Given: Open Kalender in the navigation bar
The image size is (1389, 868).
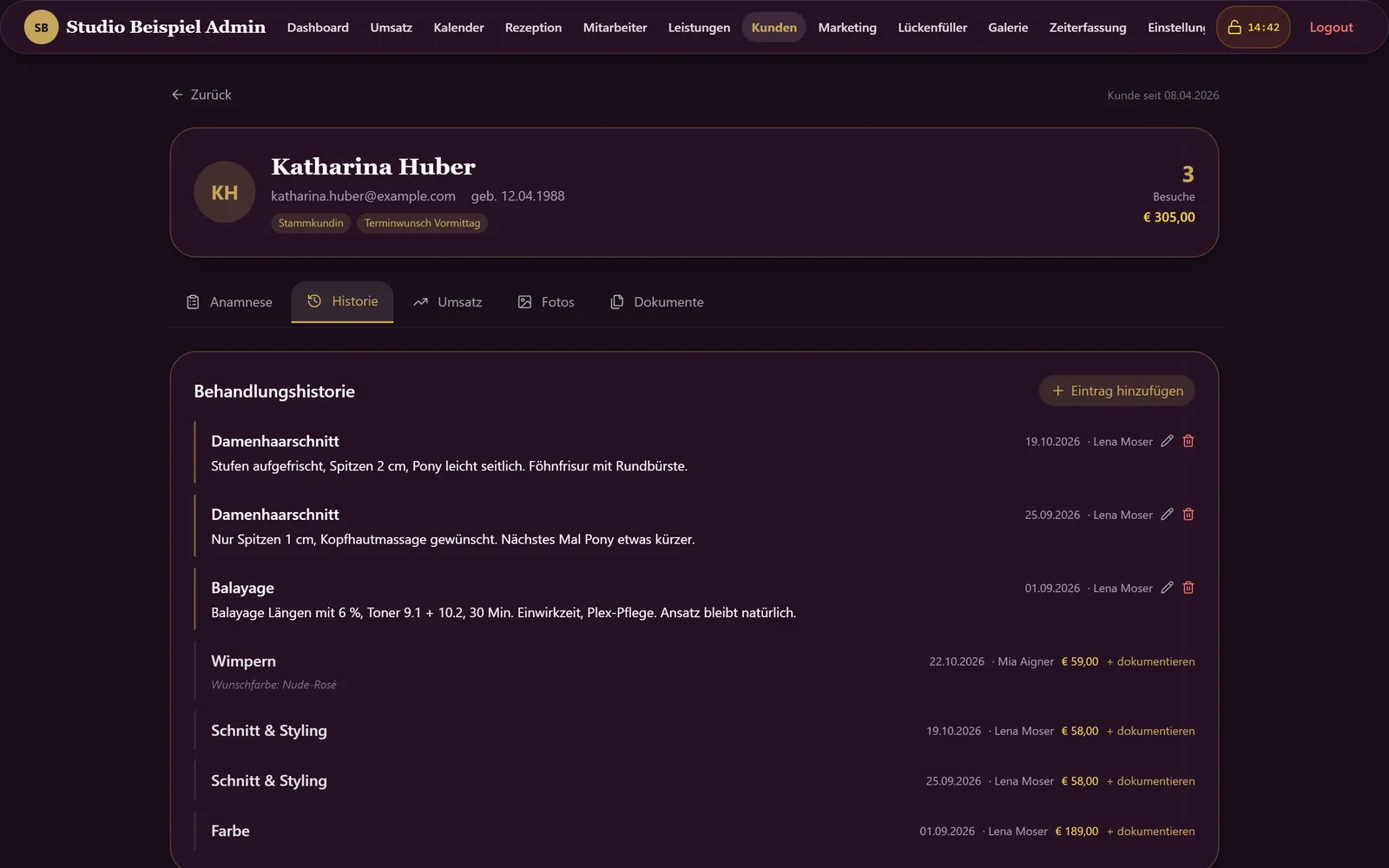Looking at the screenshot, I should 458,27.
